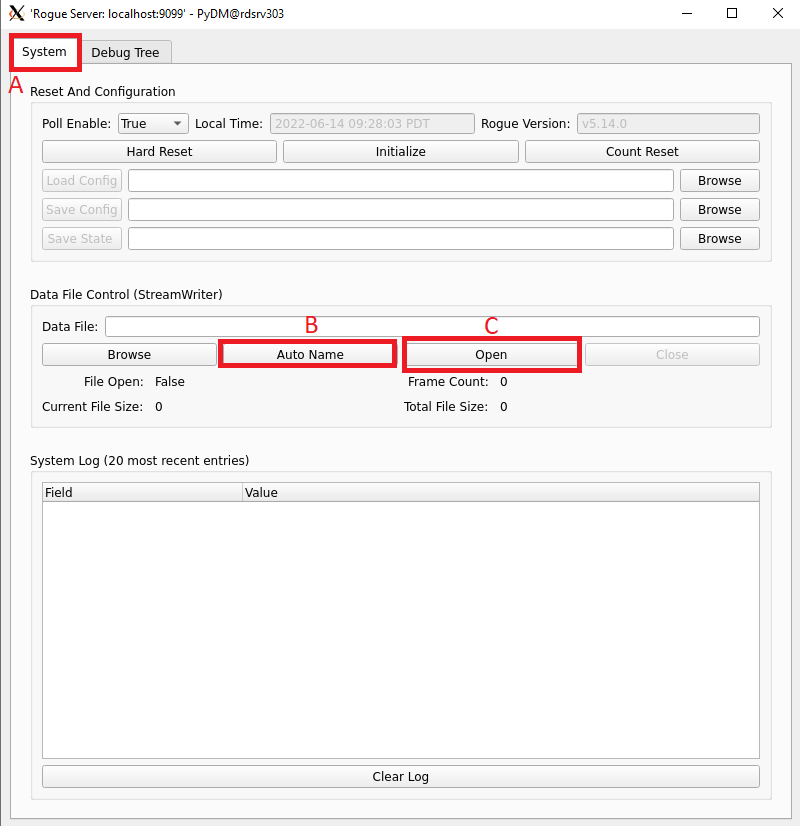Click the Poll Enable combo box arrow
800x826 pixels.
coord(176,123)
